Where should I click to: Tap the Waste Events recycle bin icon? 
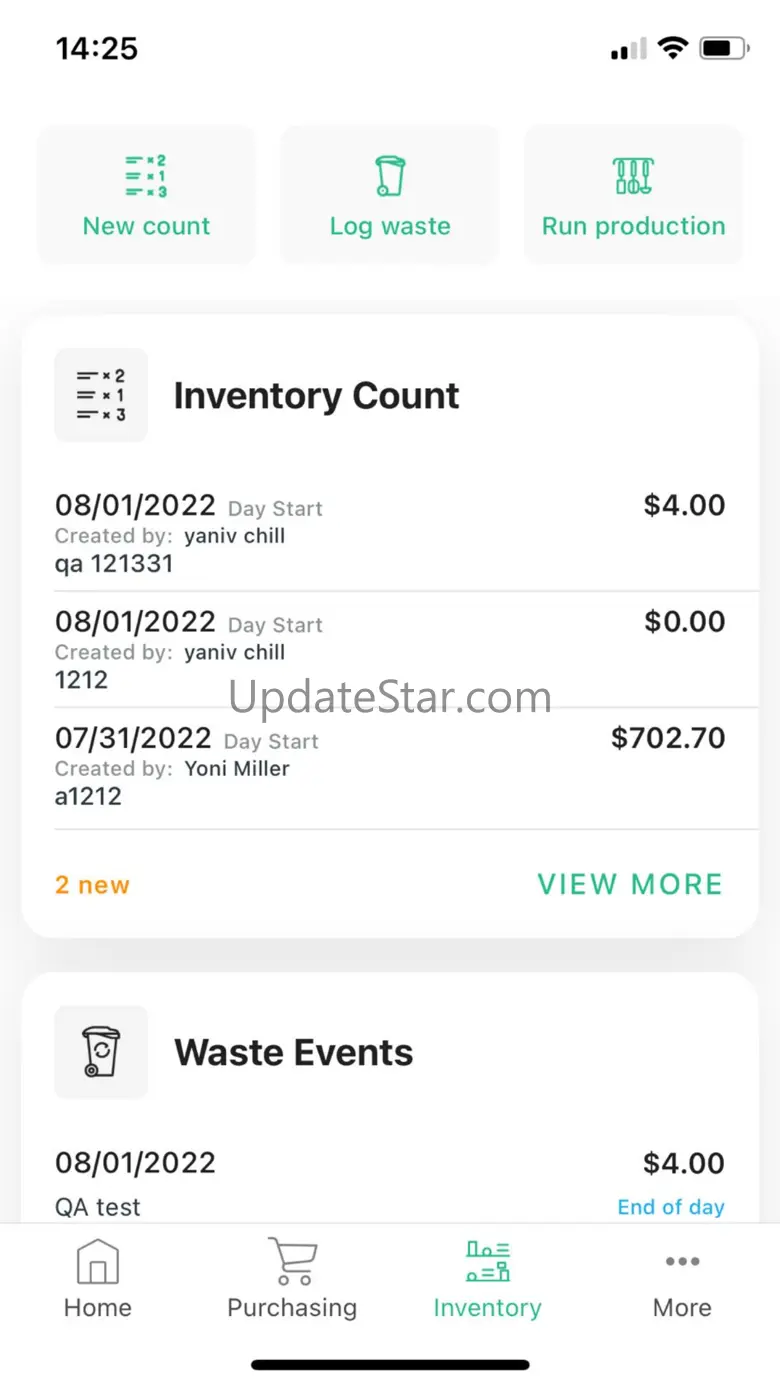pyautogui.click(x=101, y=1052)
